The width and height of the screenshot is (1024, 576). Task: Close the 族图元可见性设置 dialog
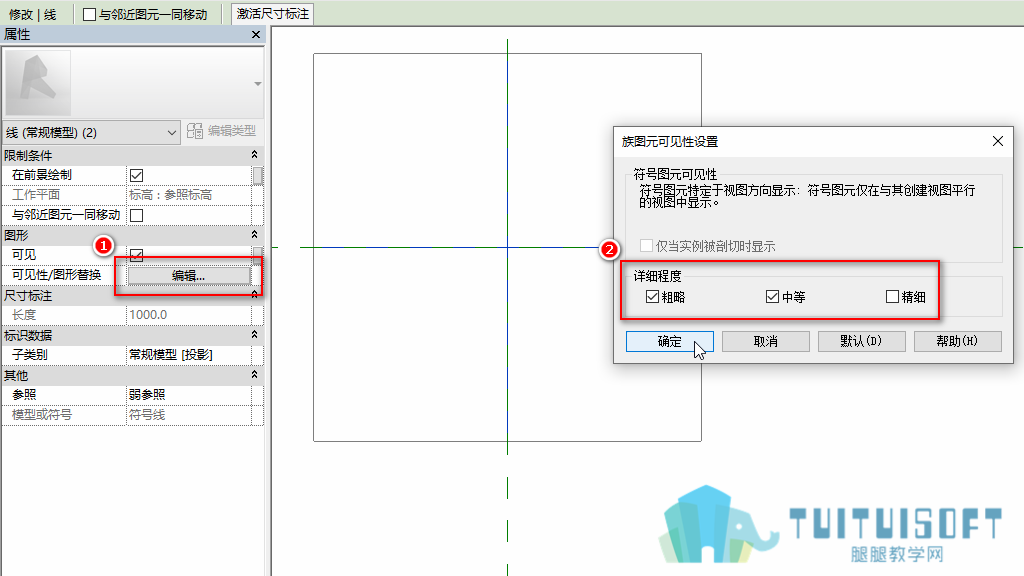[997, 141]
